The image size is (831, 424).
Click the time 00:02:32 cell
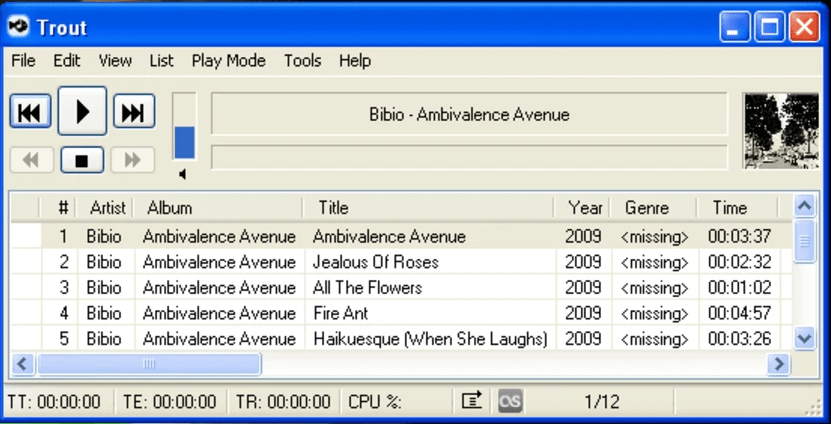pos(739,262)
